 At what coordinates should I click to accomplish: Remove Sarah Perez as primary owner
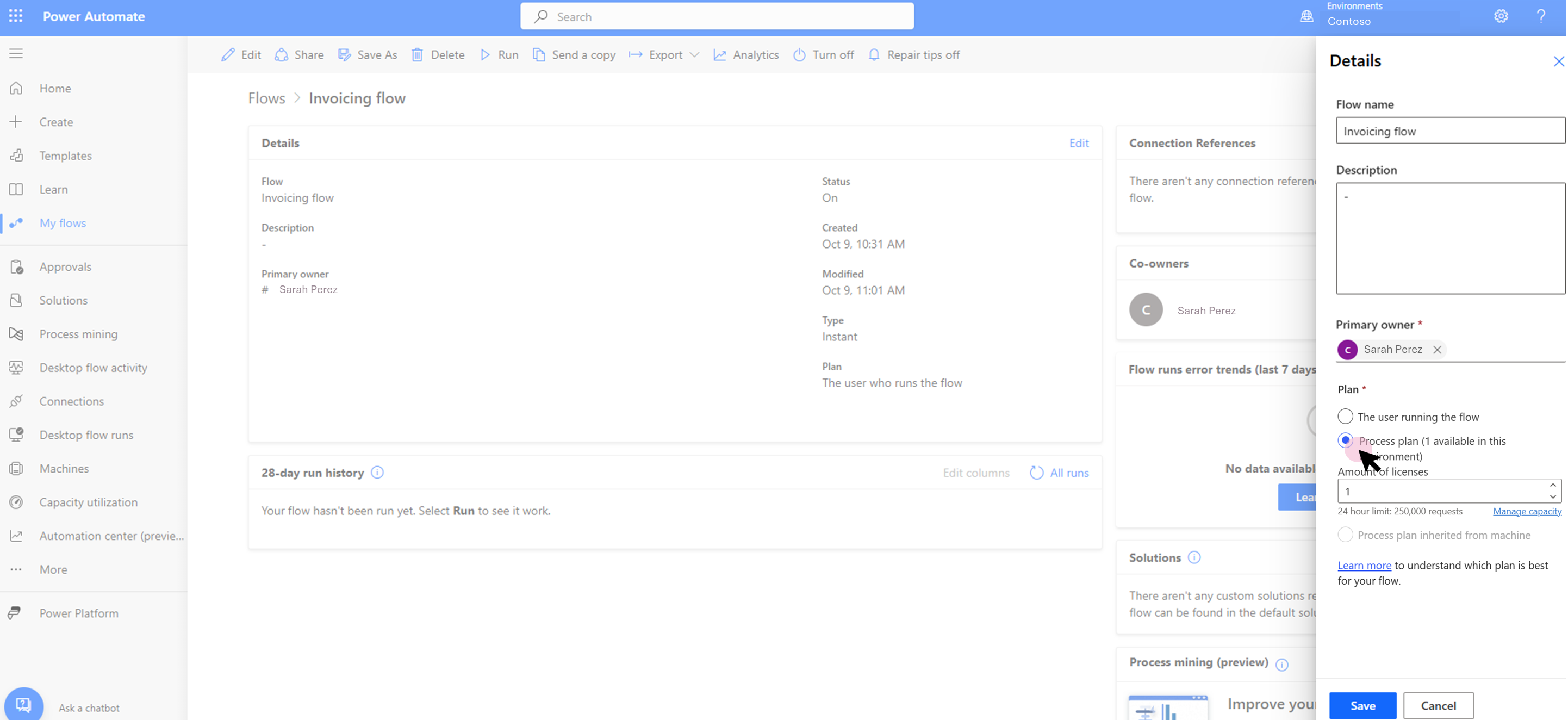tap(1436, 349)
